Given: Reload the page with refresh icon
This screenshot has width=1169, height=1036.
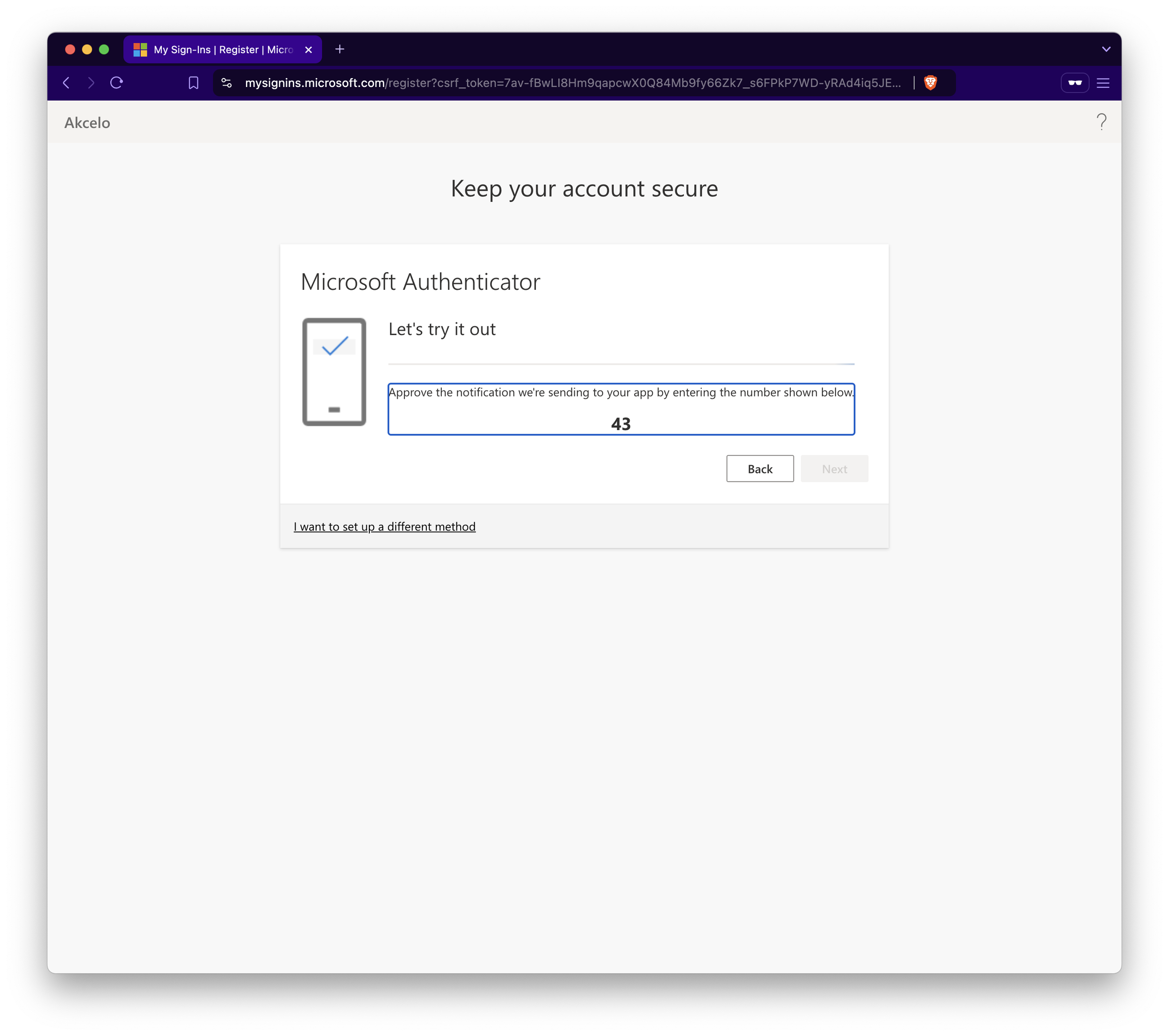Looking at the screenshot, I should (x=117, y=83).
